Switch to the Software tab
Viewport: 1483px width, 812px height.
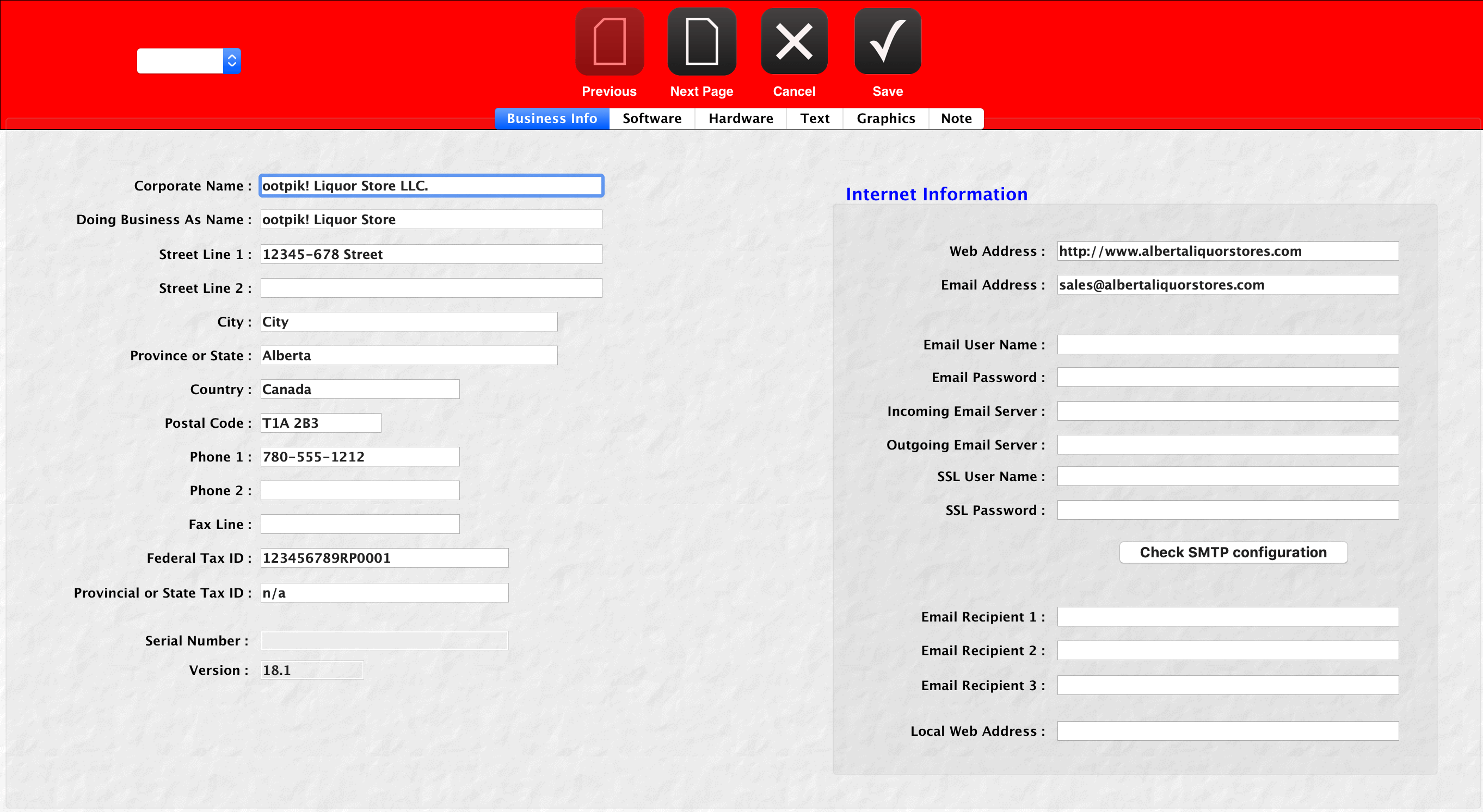point(651,119)
